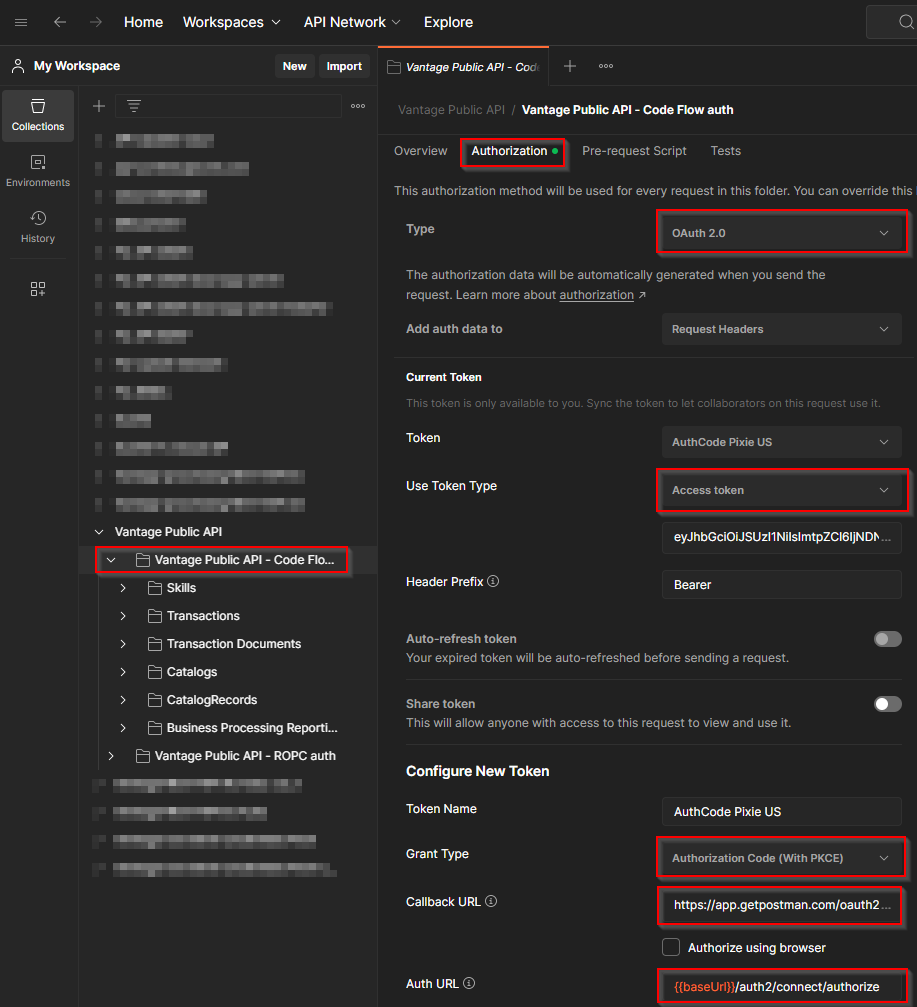917x1007 pixels.
Task: Click the Header Prefix info icon
Action: pos(493,581)
